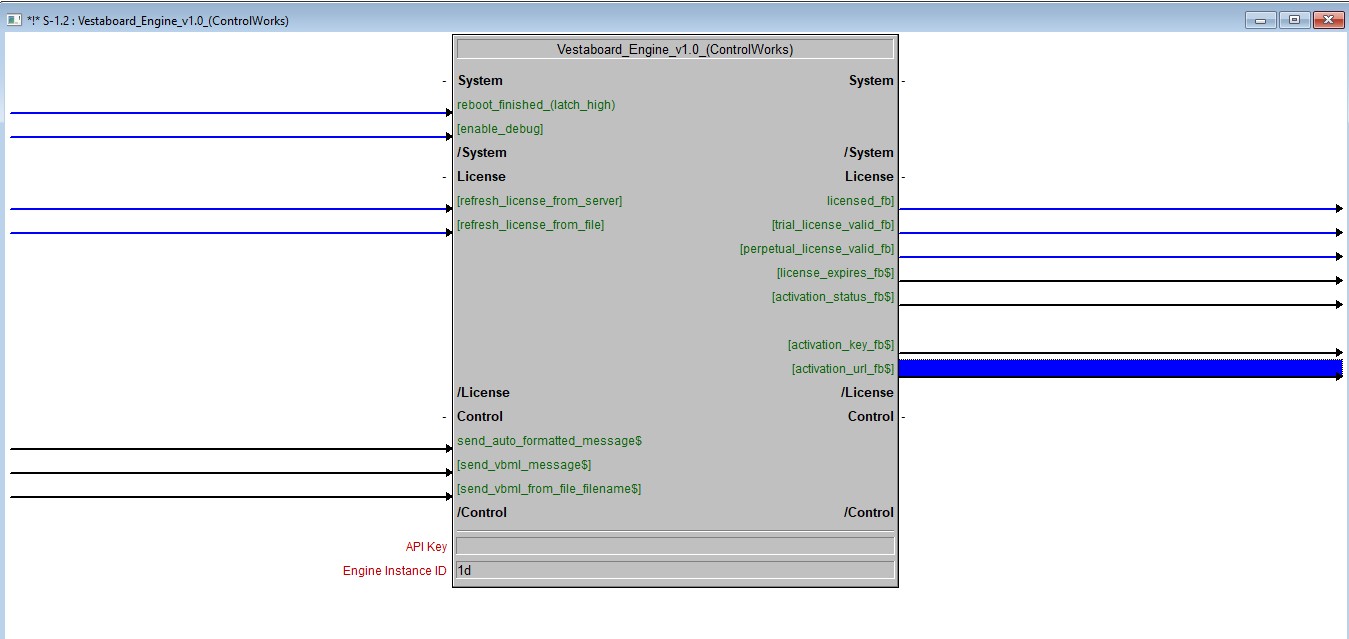Click the API Key parameter field
The image size is (1349, 639).
coord(675,546)
